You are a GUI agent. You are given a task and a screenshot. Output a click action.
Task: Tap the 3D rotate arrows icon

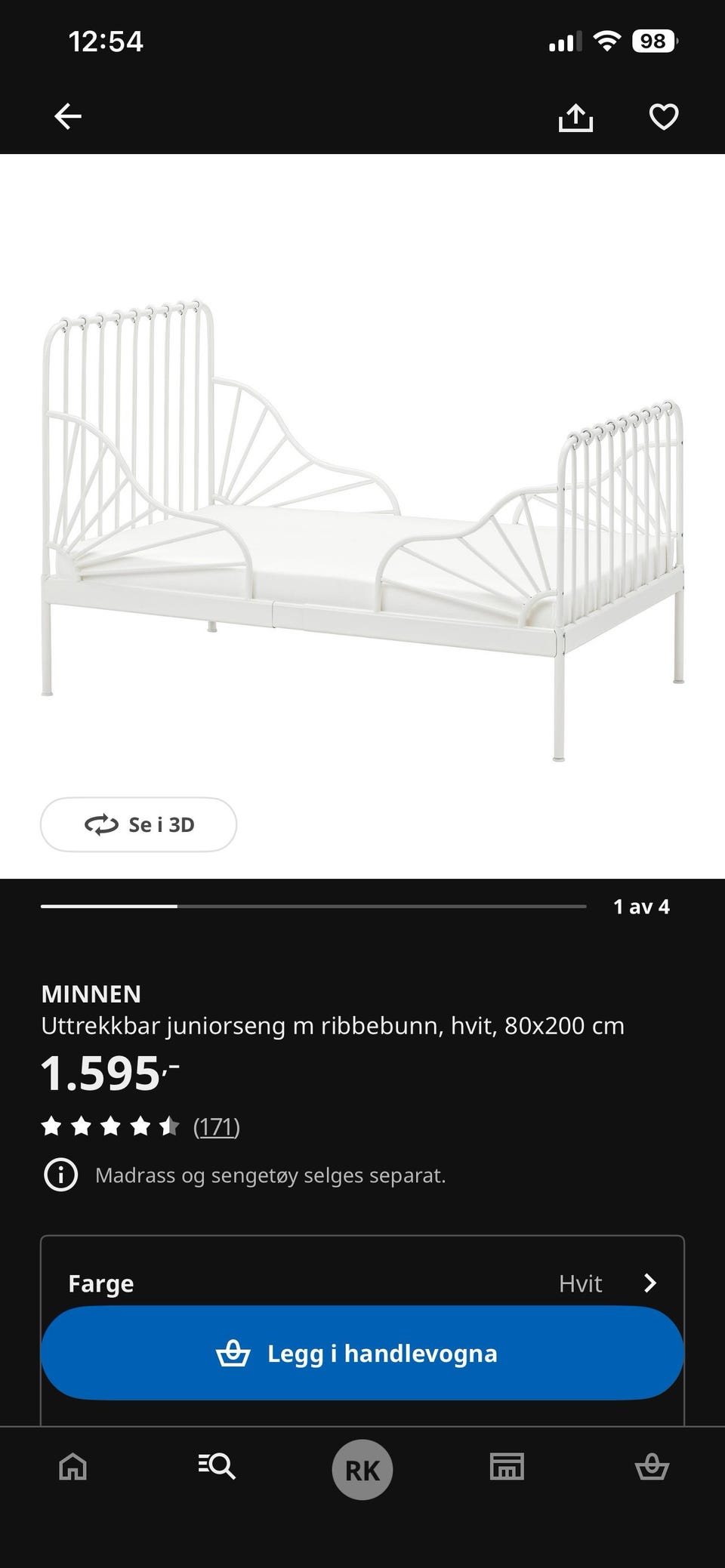coord(101,825)
